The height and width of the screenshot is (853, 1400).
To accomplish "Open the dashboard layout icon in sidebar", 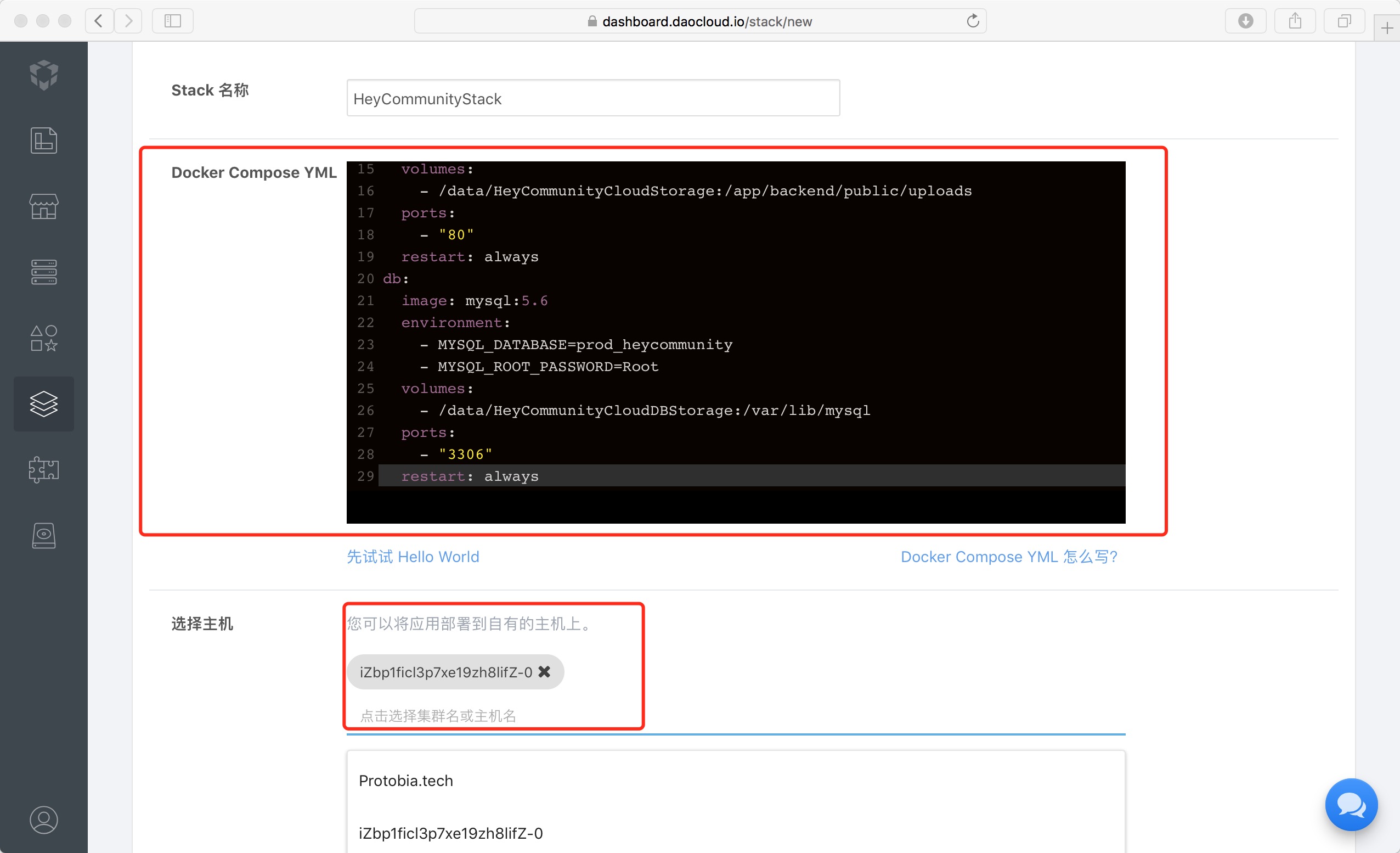I will pos(44,141).
